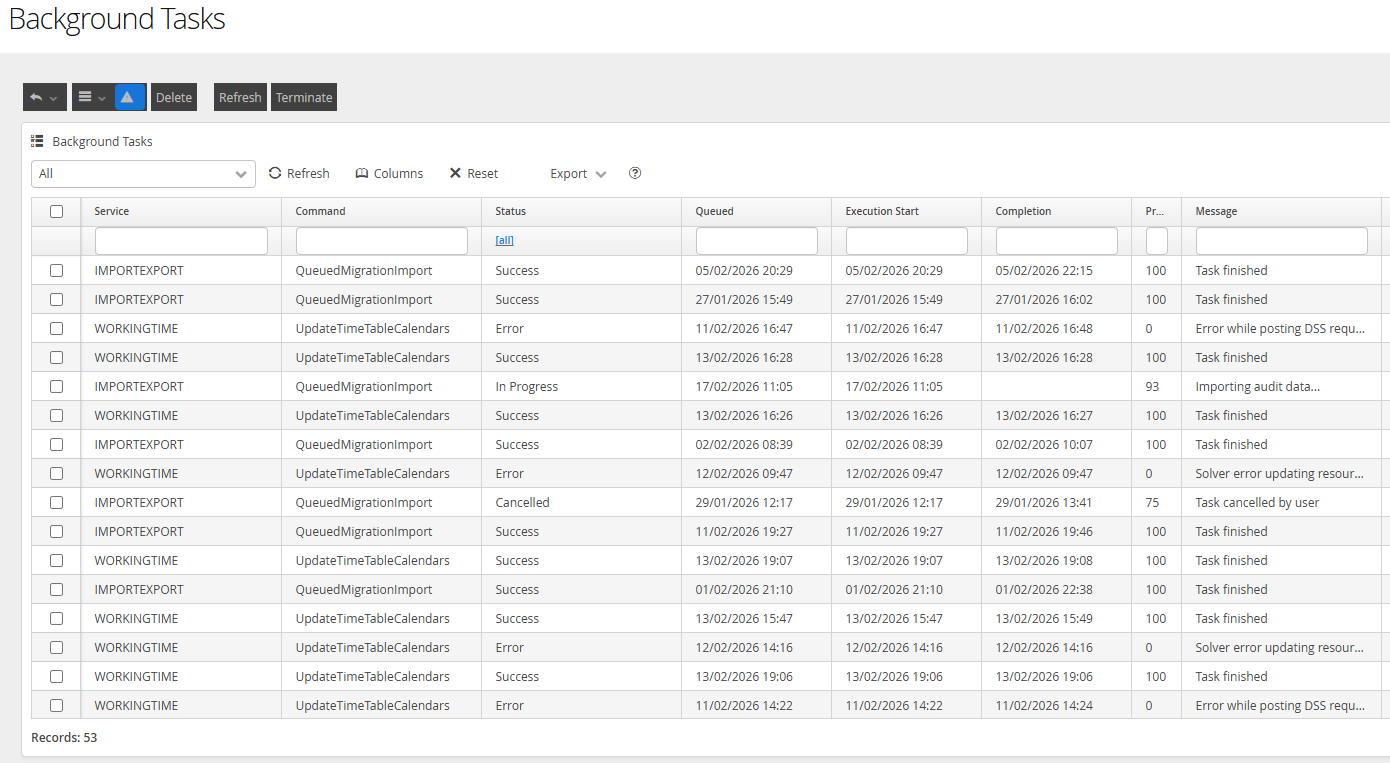Click the grid Refresh icon beside filter dropdown

point(275,173)
